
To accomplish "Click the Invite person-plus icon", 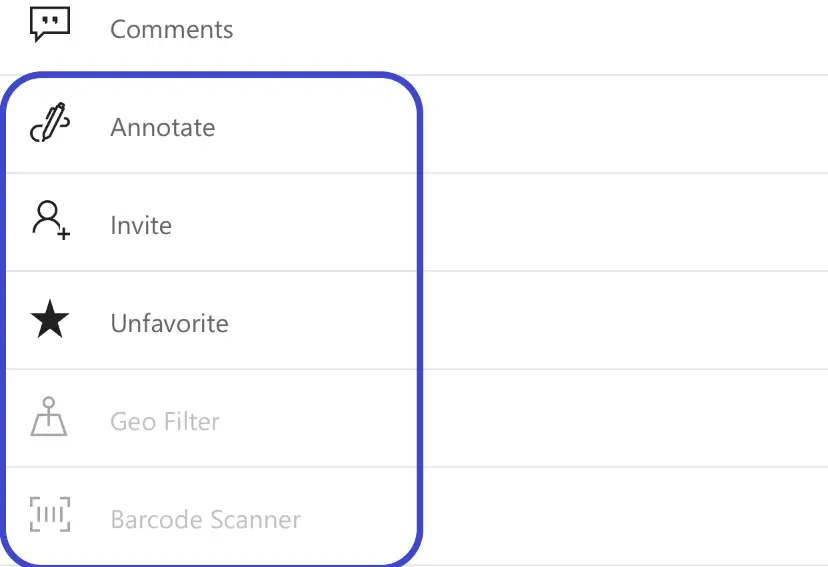I will pyautogui.click(x=51, y=220).
